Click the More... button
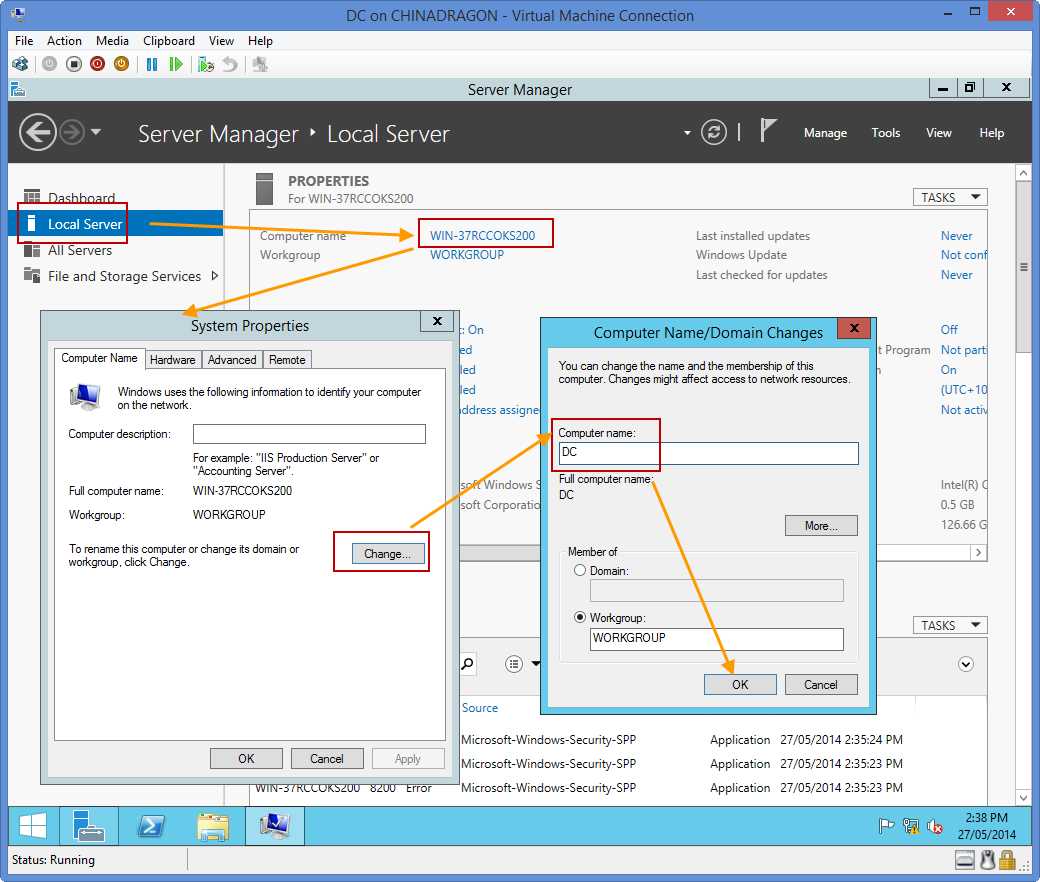 pyautogui.click(x=821, y=525)
